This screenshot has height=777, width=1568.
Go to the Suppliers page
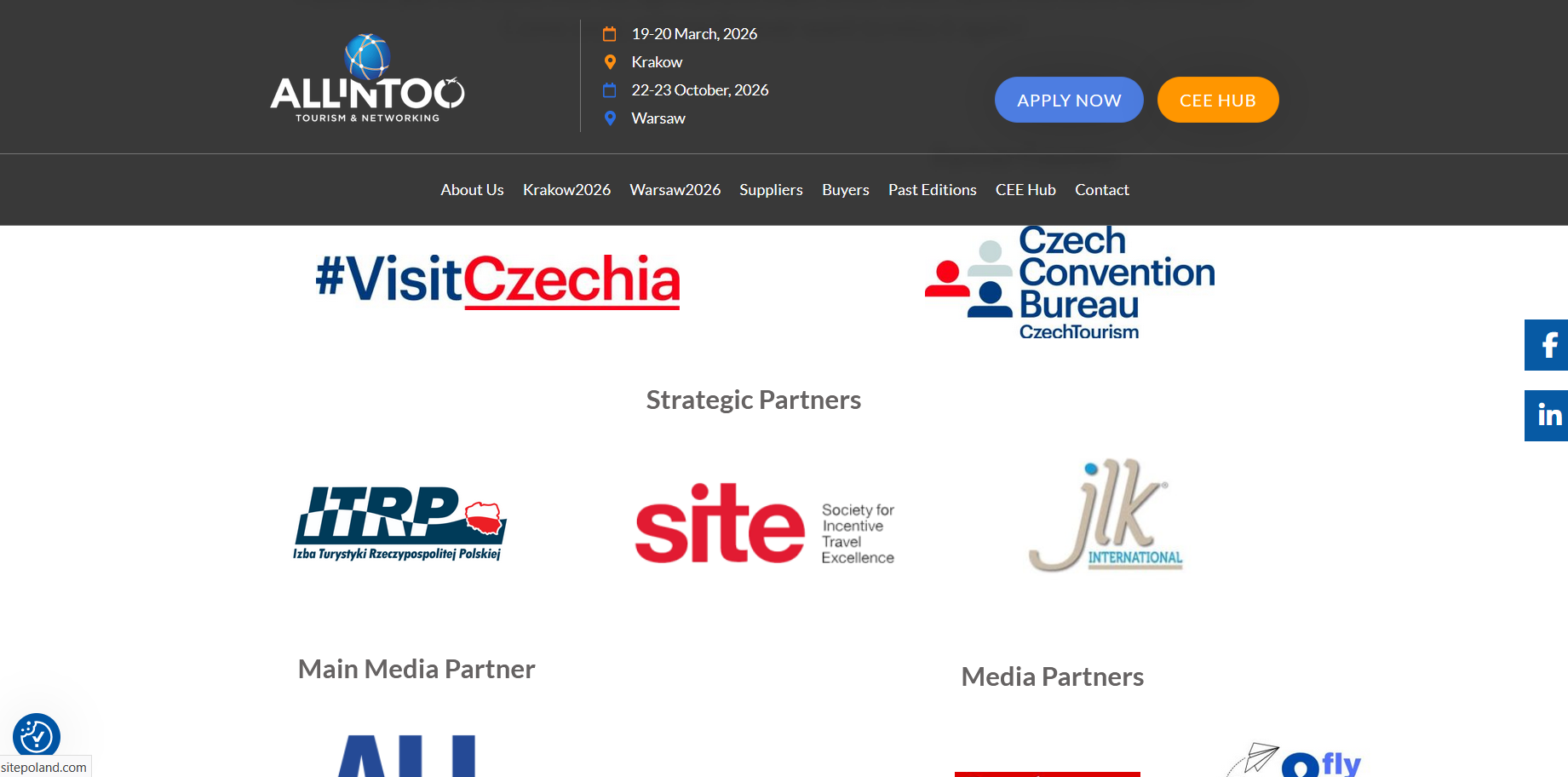[x=771, y=190]
